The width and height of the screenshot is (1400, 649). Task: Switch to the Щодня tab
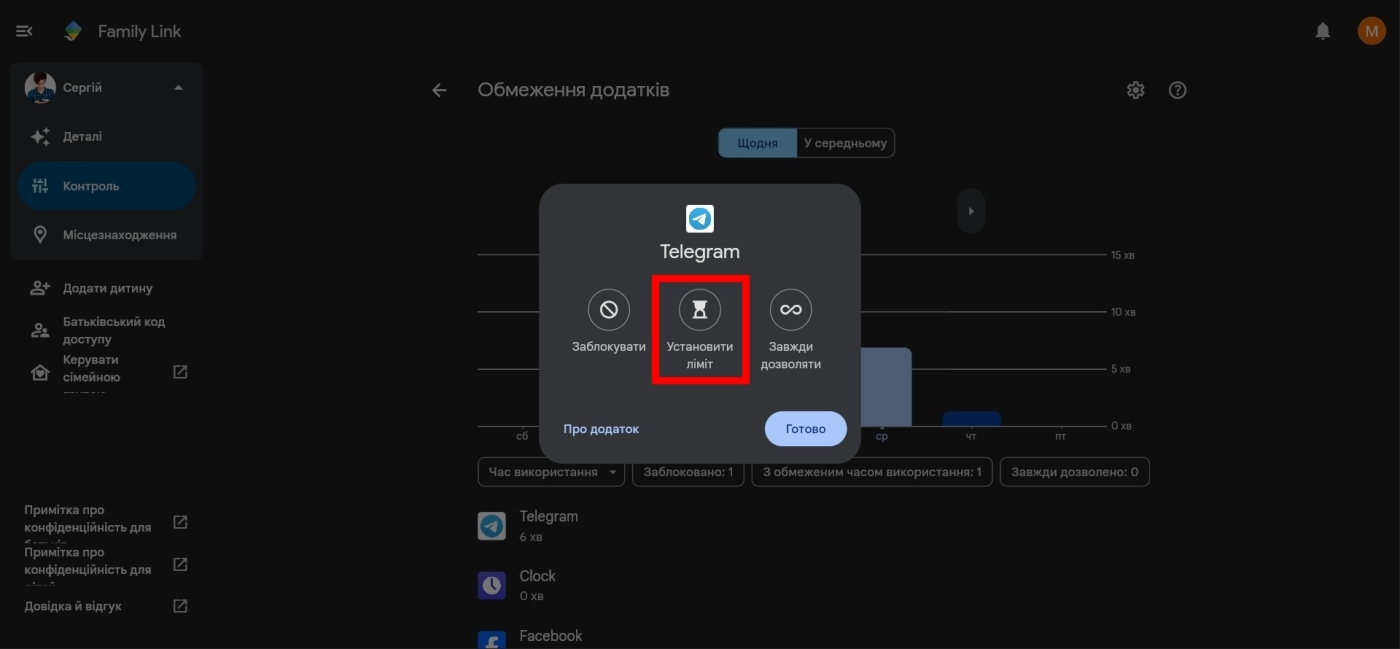[757, 143]
